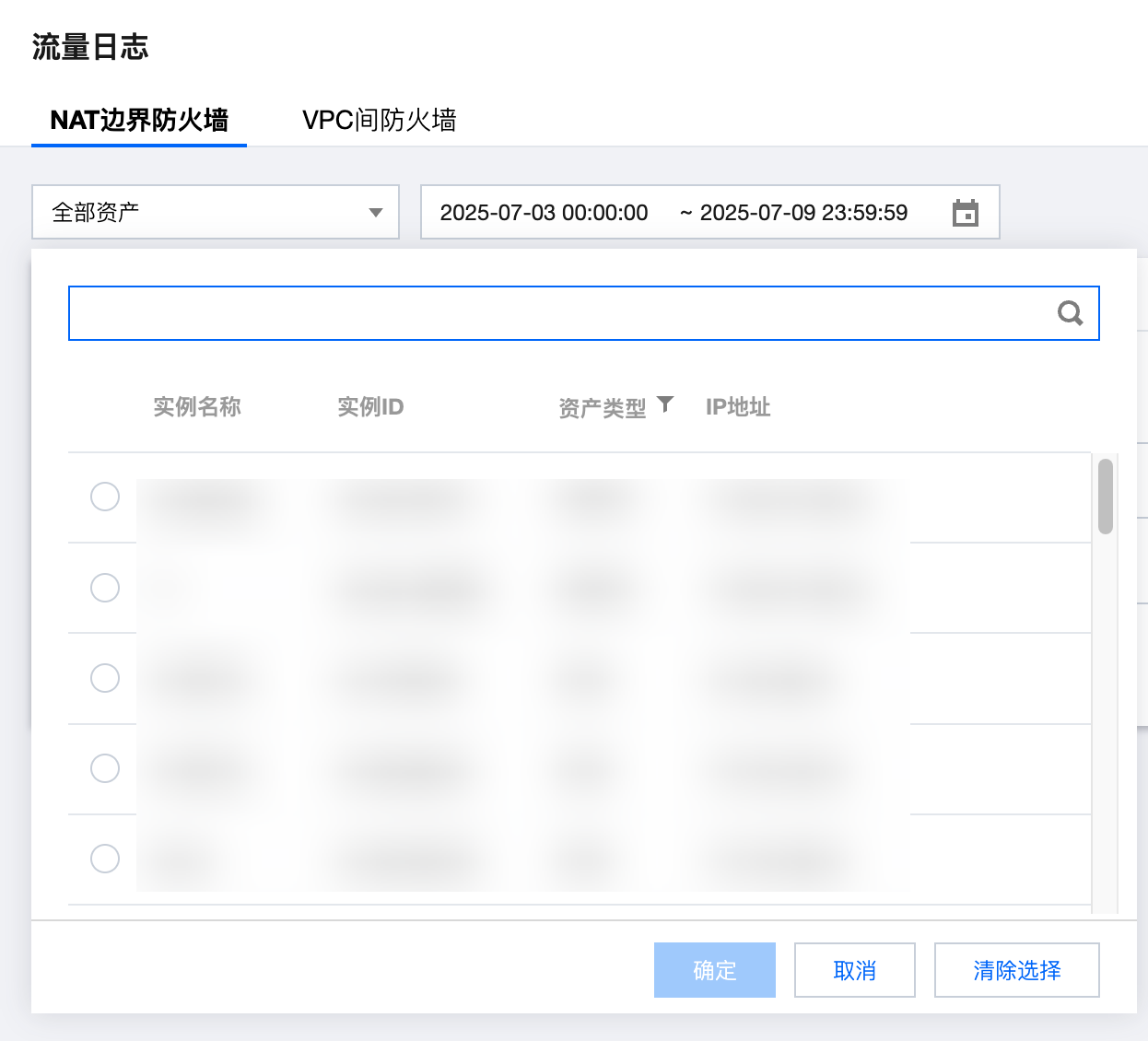The height and width of the screenshot is (1041, 1148).
Task: Select the third row radio button
Action: coord(105,678)
